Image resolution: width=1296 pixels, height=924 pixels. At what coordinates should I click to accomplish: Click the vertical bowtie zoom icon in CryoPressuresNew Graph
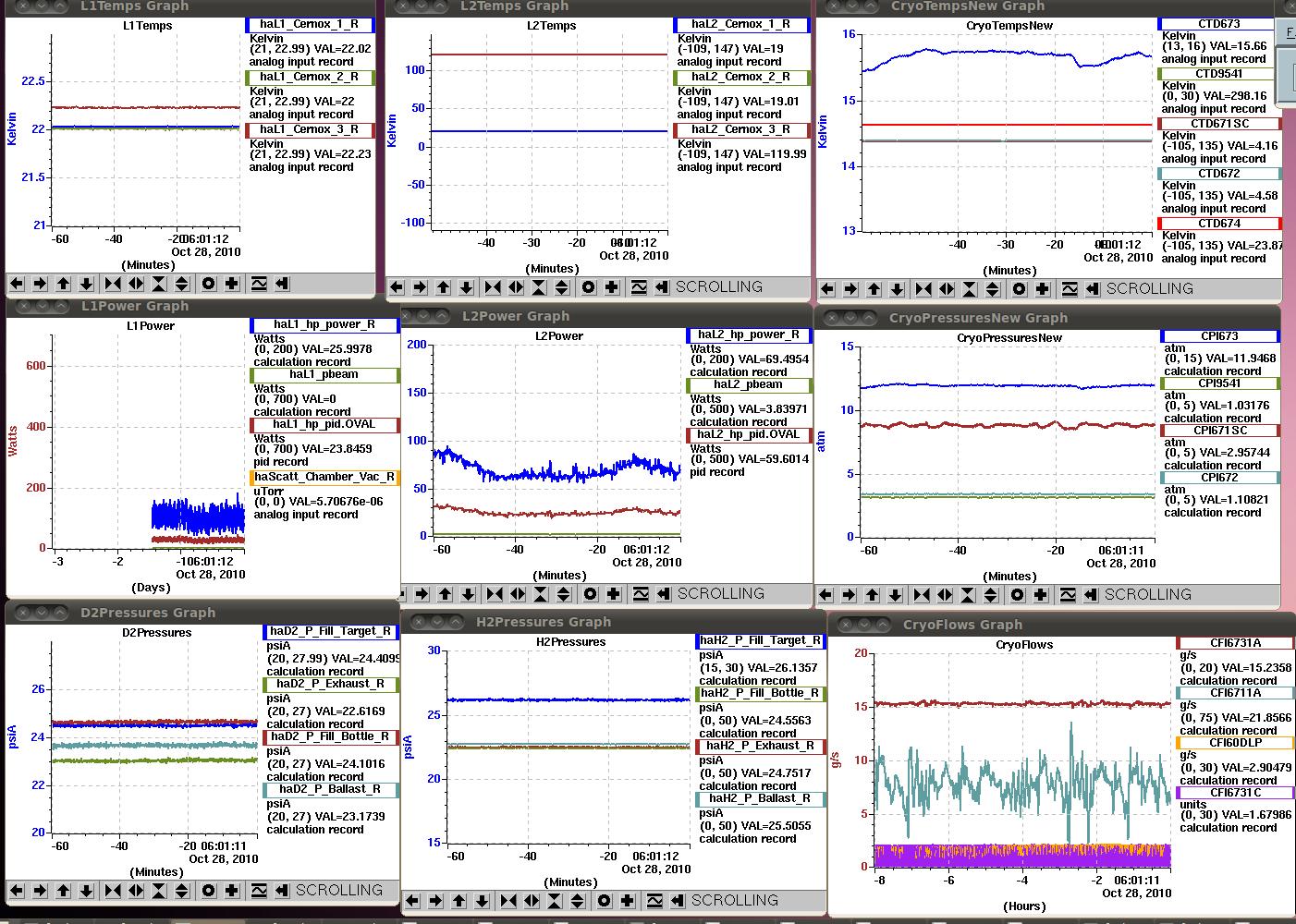(968, 595)
